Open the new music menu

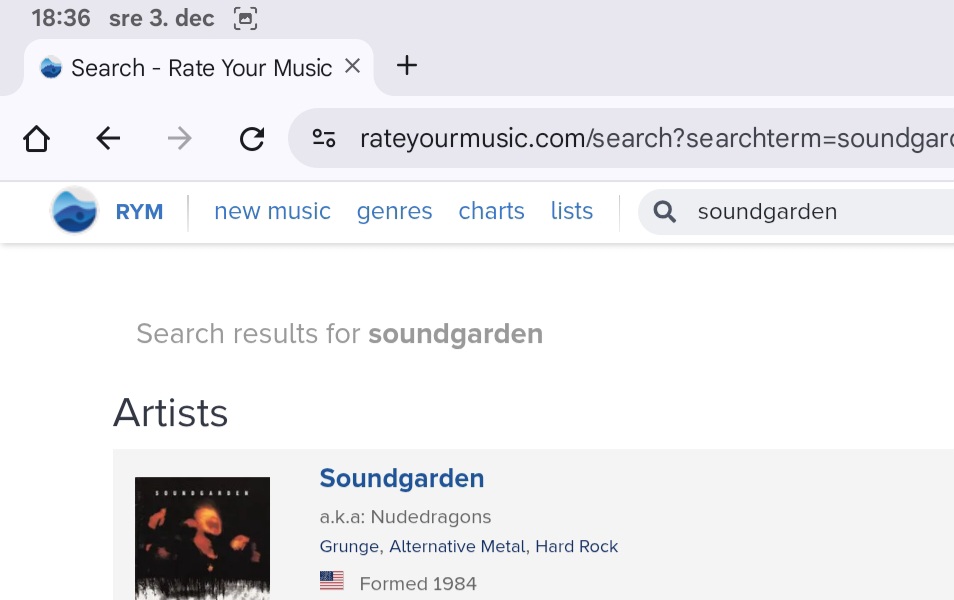click(272, 211)
